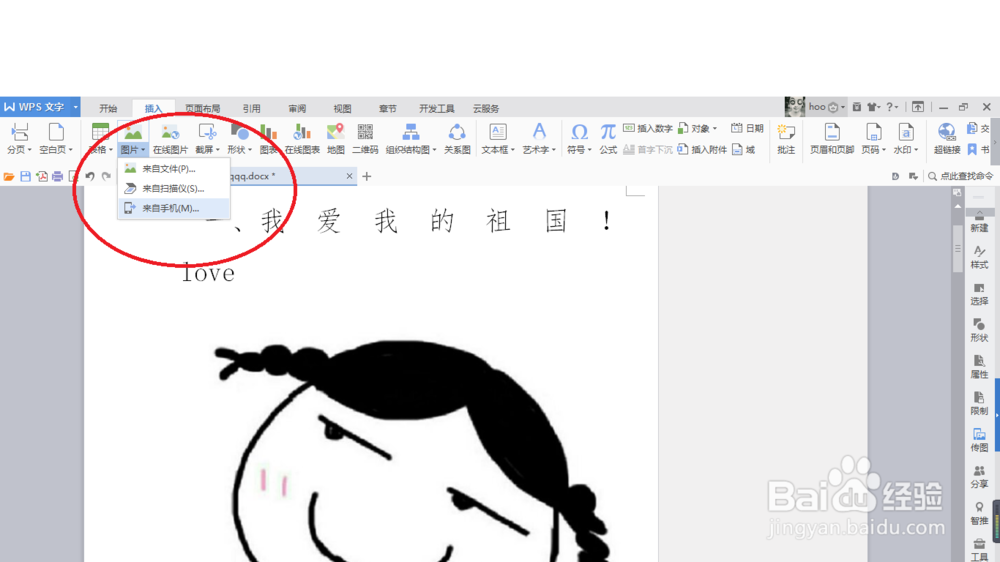The height and width of the screenshot is (562, 1000).
Task: Click the 插入数字 button
Action: [647, 129]
